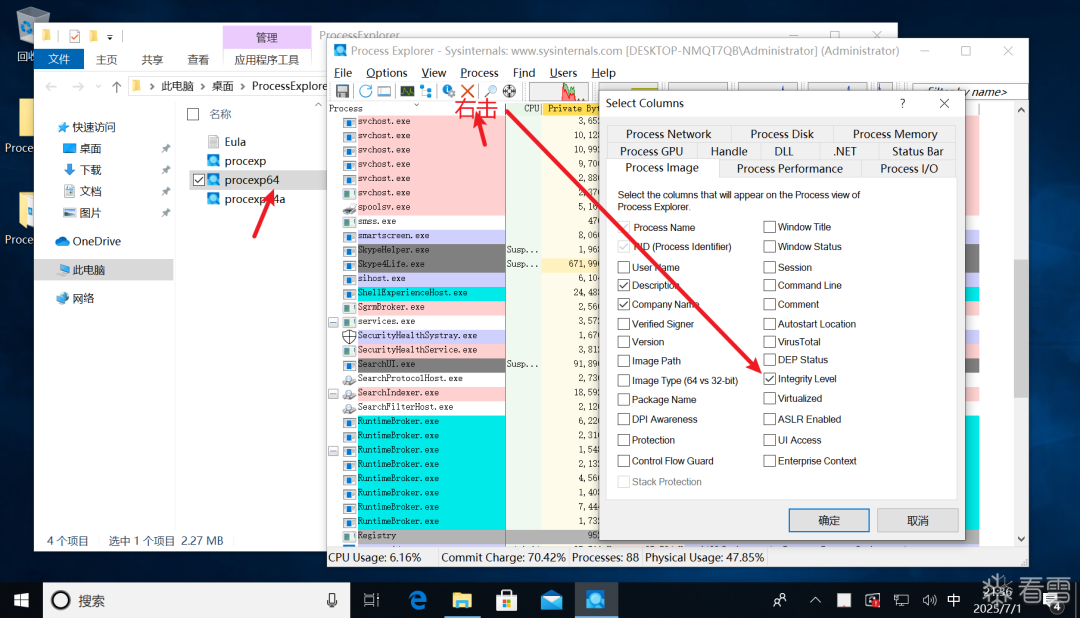Click the 确定 button in Select Columns
Image resolution: width=1080 pixels, height=618 pixels.
(x=828, y=520)
